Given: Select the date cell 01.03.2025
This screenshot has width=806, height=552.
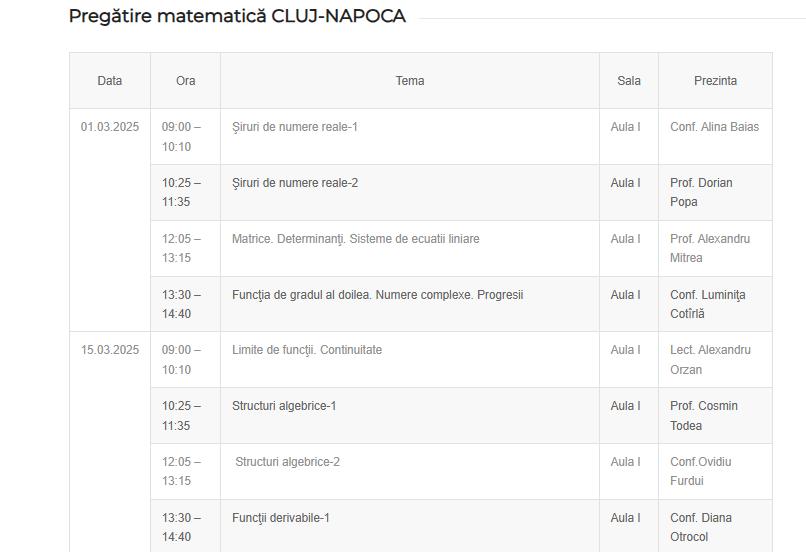Looking at the screenshot, I should click(110, 127).
